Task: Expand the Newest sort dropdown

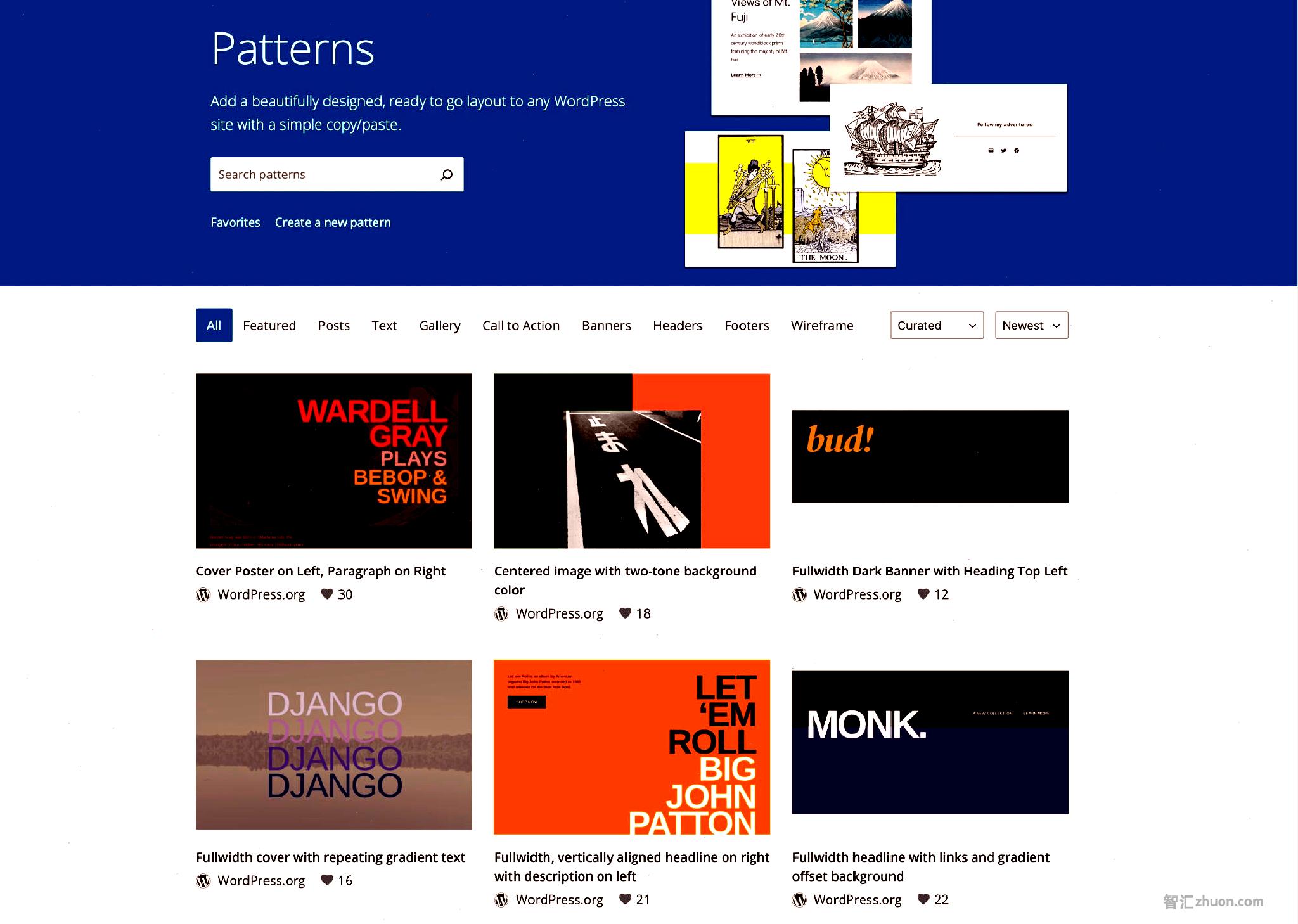Action: [x=1031, y=325]
